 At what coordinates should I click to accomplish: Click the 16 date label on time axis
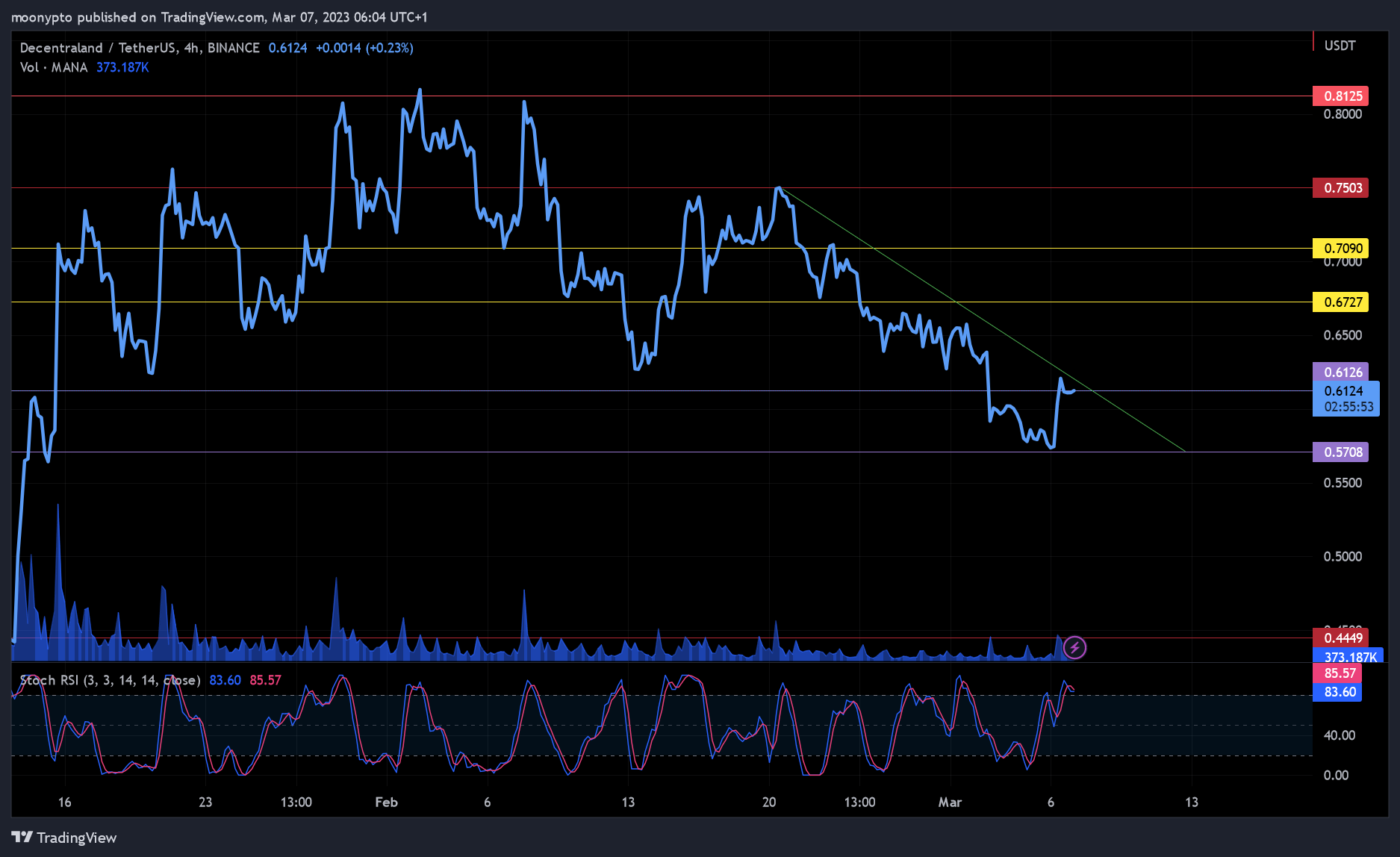65,802
